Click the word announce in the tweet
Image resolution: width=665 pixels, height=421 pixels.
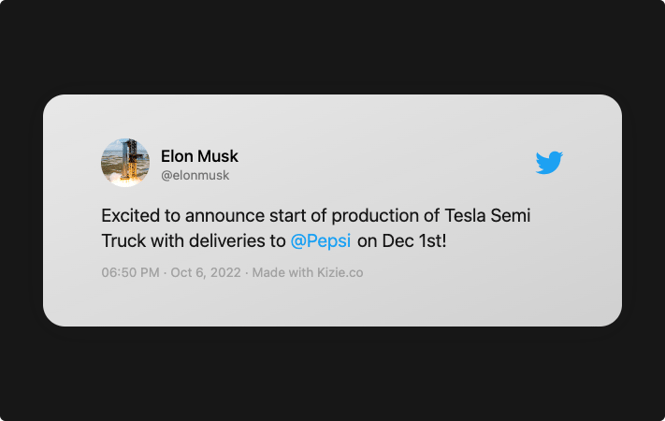click(x=225, y=215)
